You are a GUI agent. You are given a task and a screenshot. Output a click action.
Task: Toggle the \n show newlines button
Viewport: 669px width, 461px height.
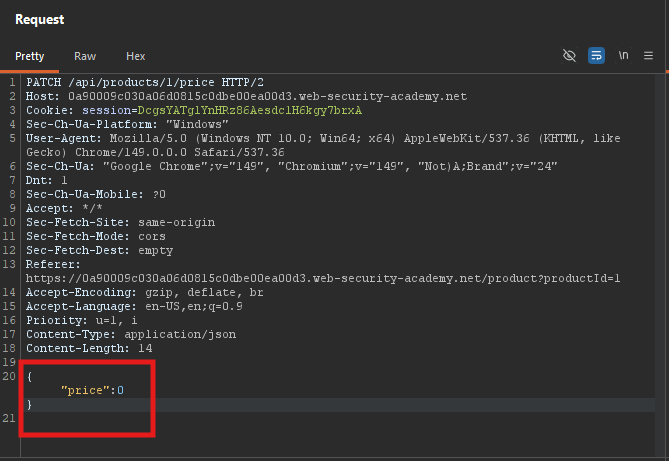[623, 55]
